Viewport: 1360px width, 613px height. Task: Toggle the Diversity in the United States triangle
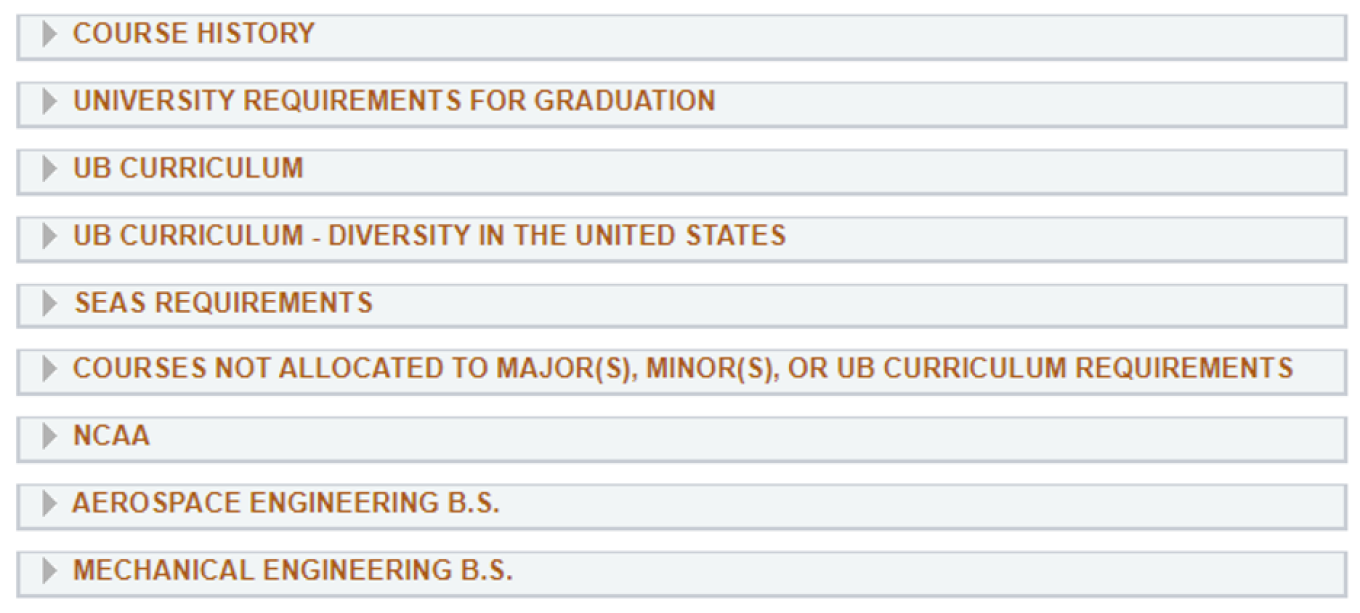tap(49, 237)
